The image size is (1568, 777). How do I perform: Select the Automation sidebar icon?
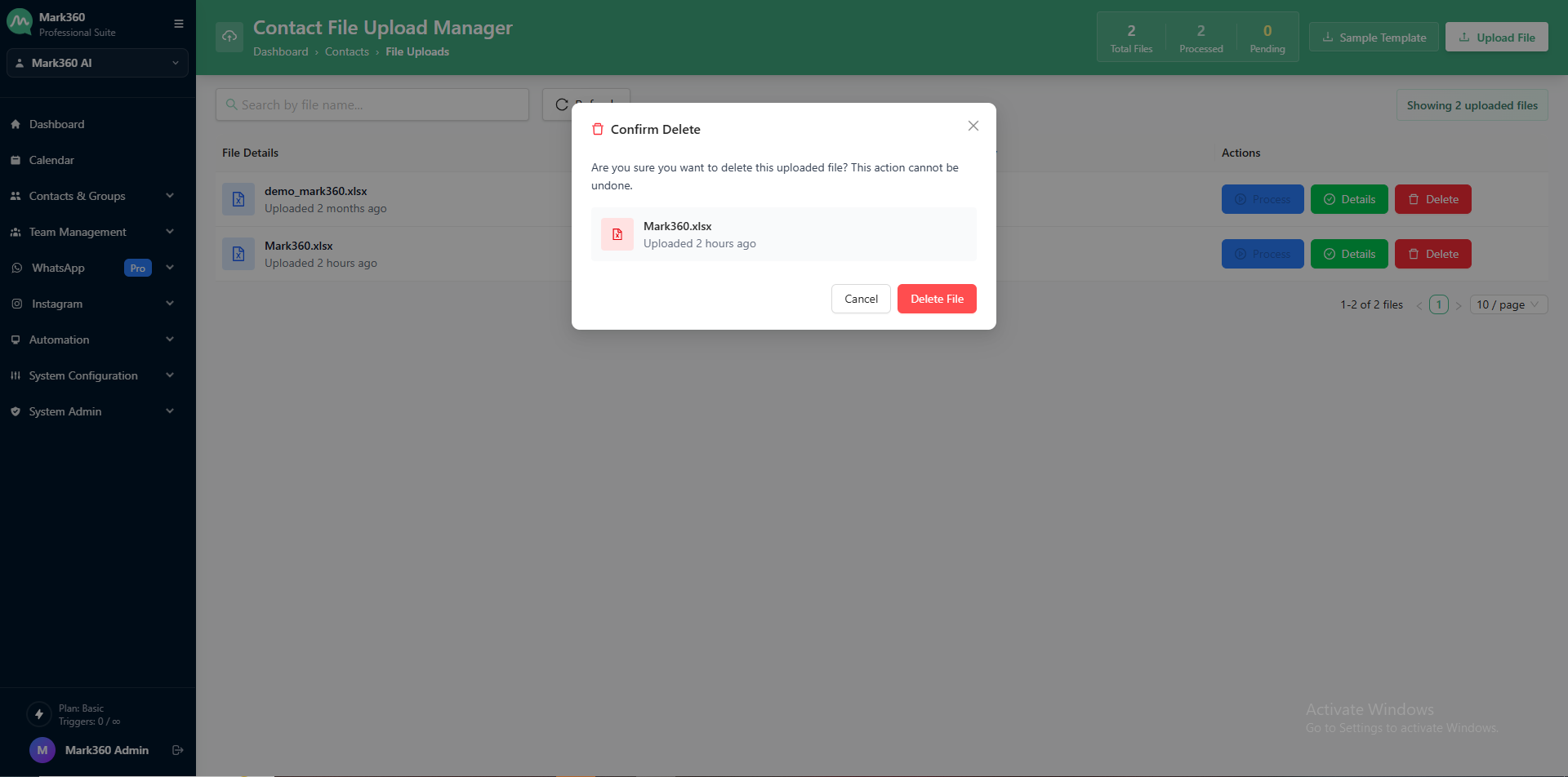(16, 339)
